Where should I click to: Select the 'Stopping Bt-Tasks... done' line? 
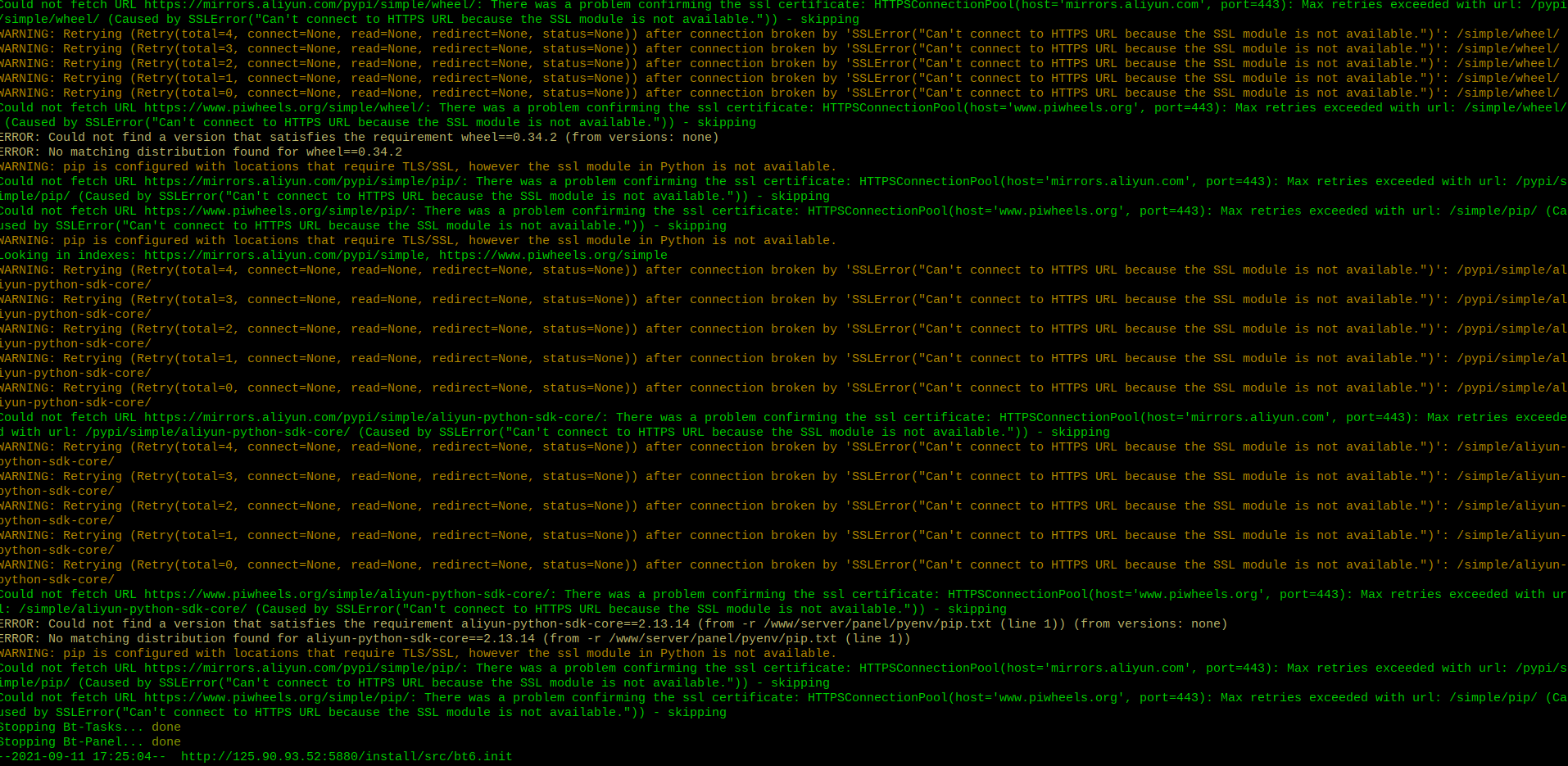[x=90, y=727]
